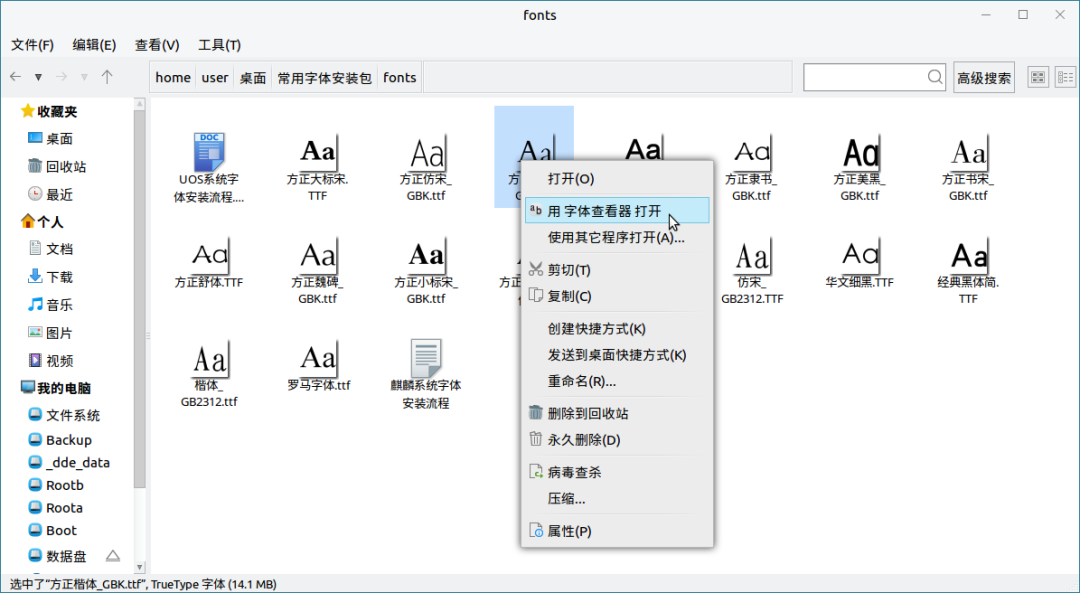Choose 复制(C) in context menu
Image resolution: width=1080 pixels, height=593 pixels.
point(617,296)
